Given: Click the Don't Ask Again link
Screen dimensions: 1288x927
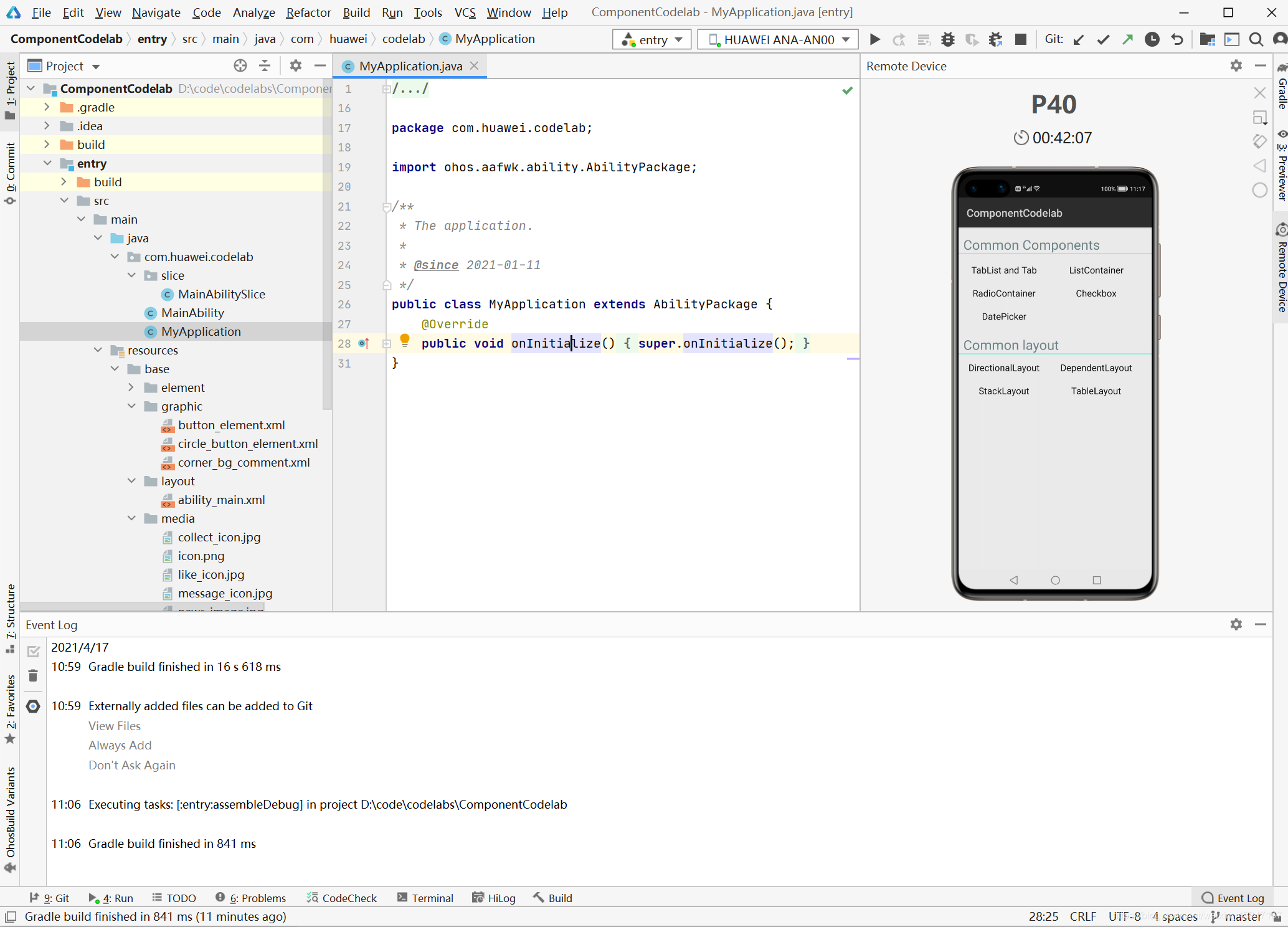Looking at the screenshot, I should click(x=132, y=765).
